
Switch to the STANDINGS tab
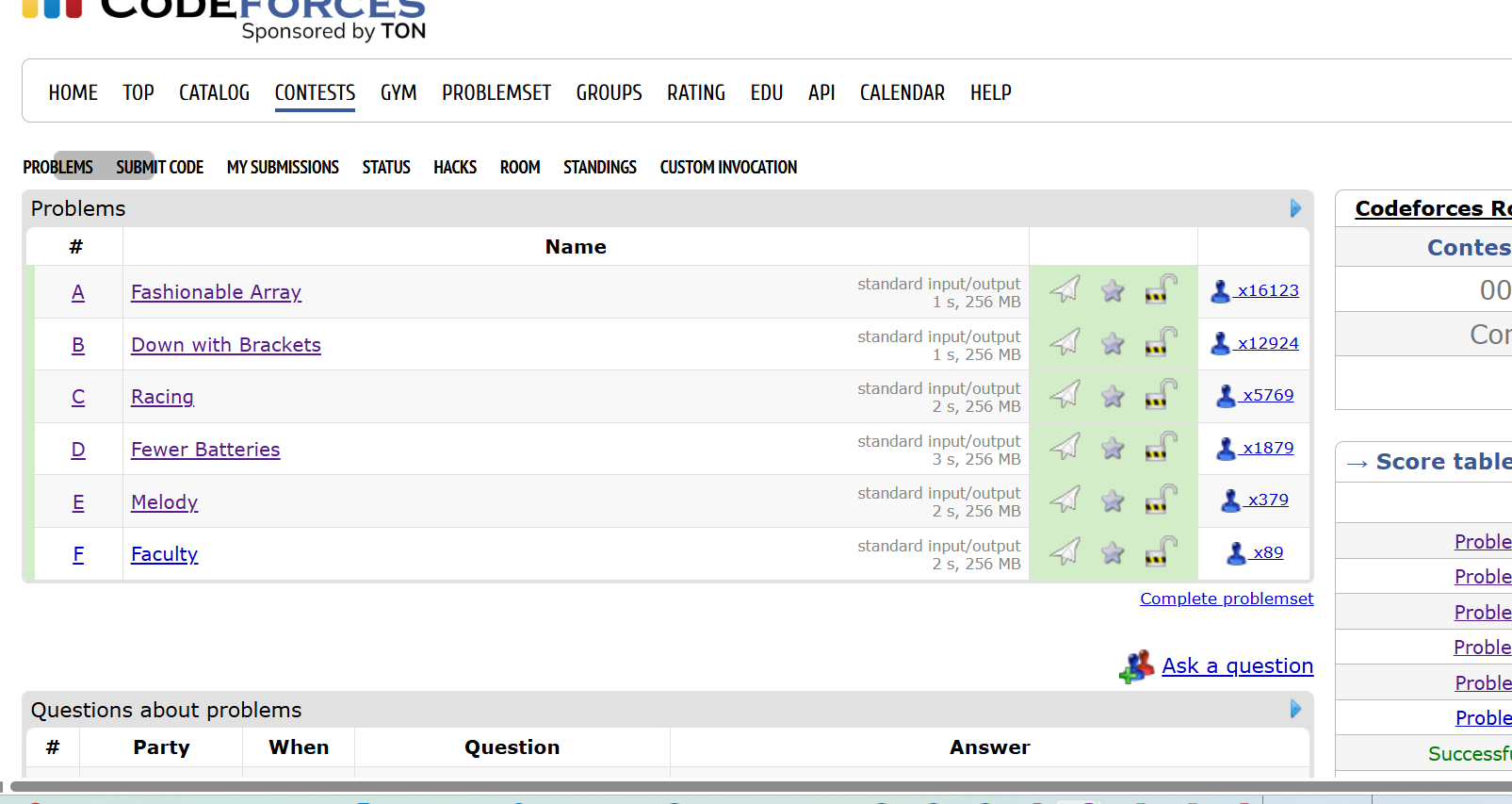[x=599, y=168]
